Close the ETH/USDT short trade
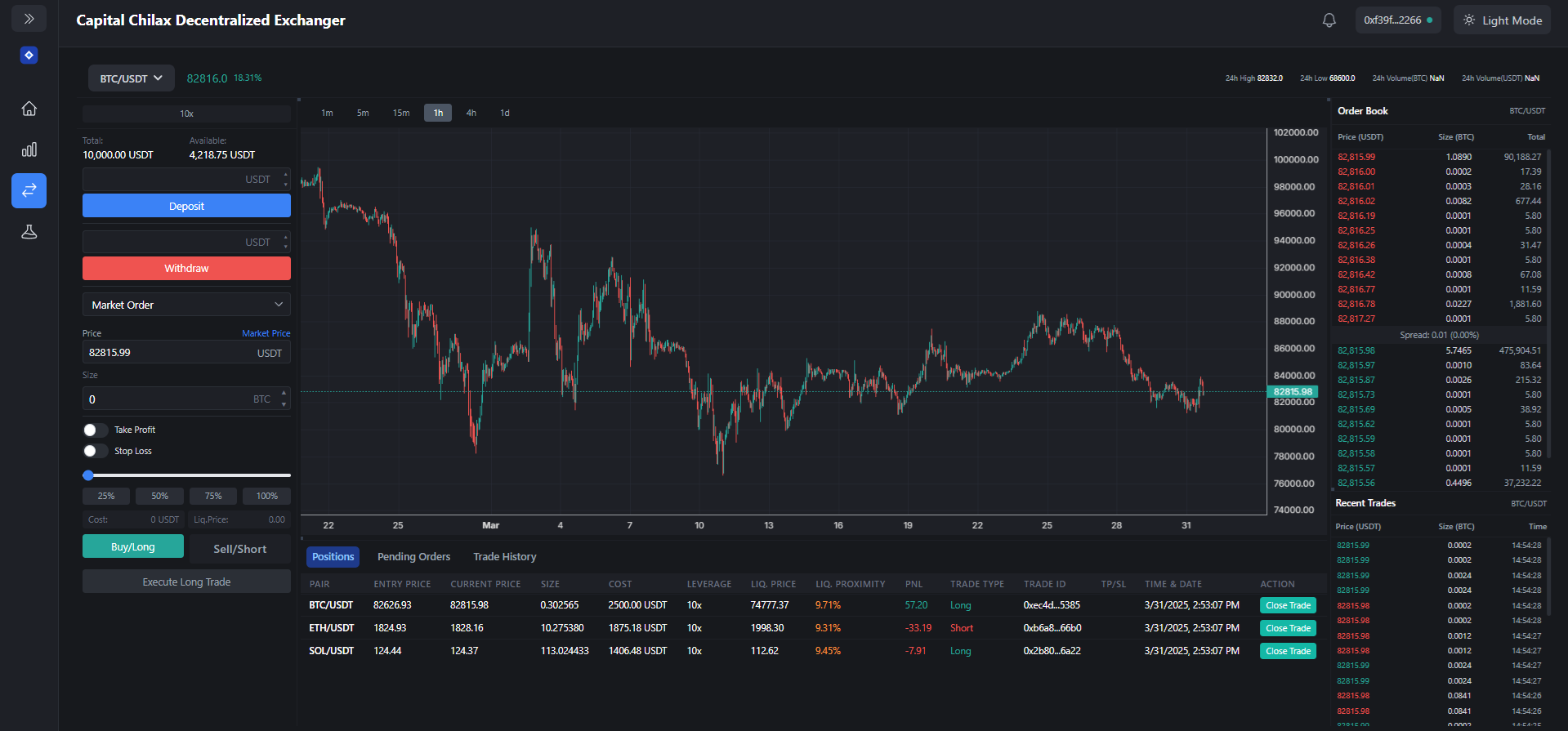1568x731 pixels. click(x=1287, y=628)
